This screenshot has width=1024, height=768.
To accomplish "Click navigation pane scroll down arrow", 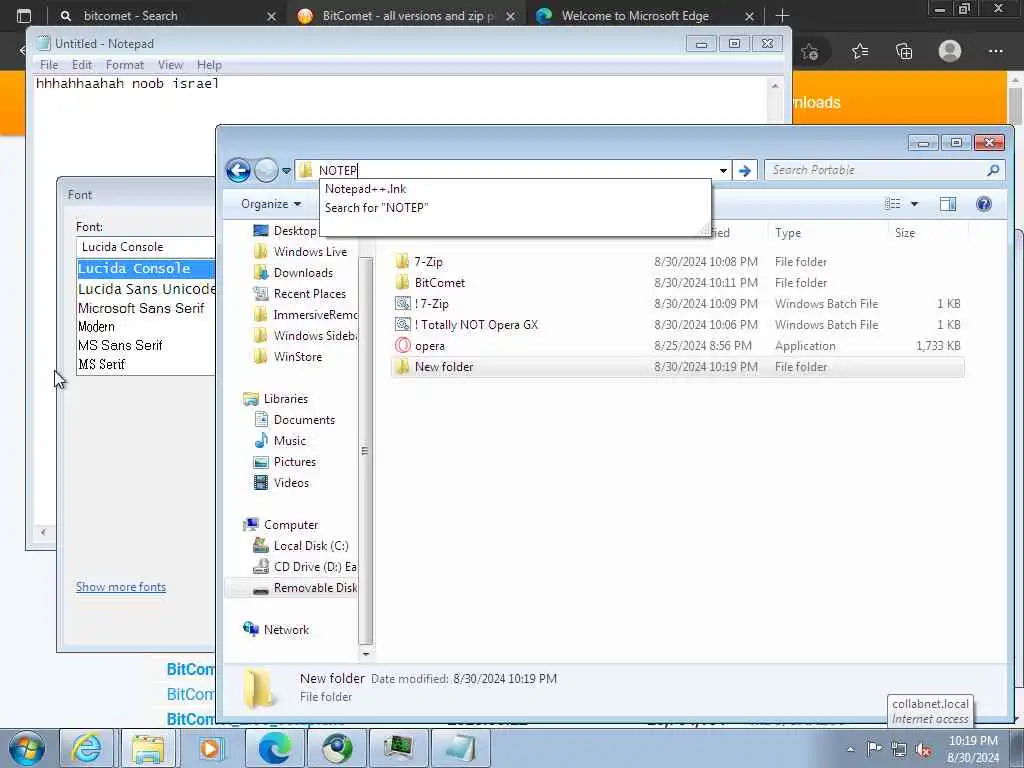I will coord(366,654).
